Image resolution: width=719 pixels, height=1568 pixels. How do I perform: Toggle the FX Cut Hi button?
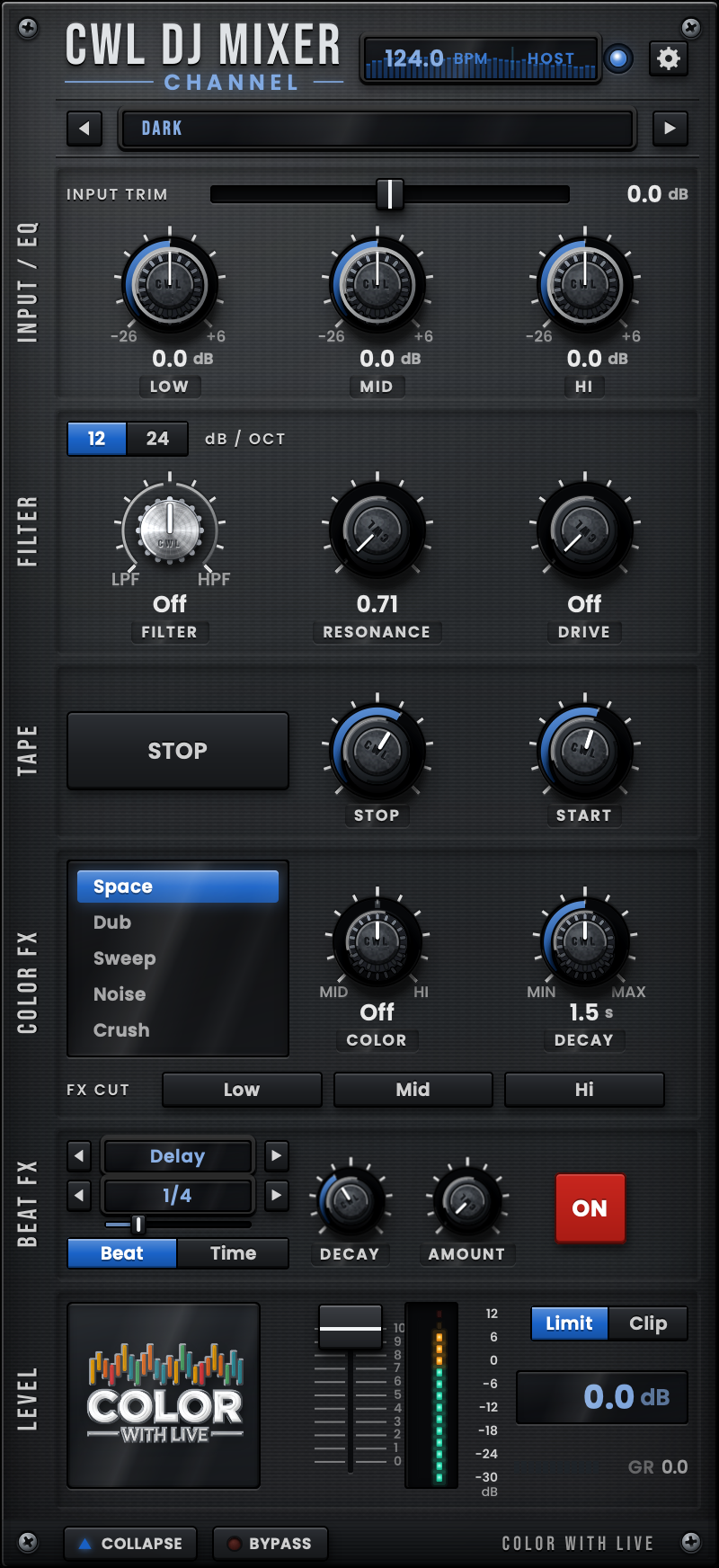tap(584, 1090)
